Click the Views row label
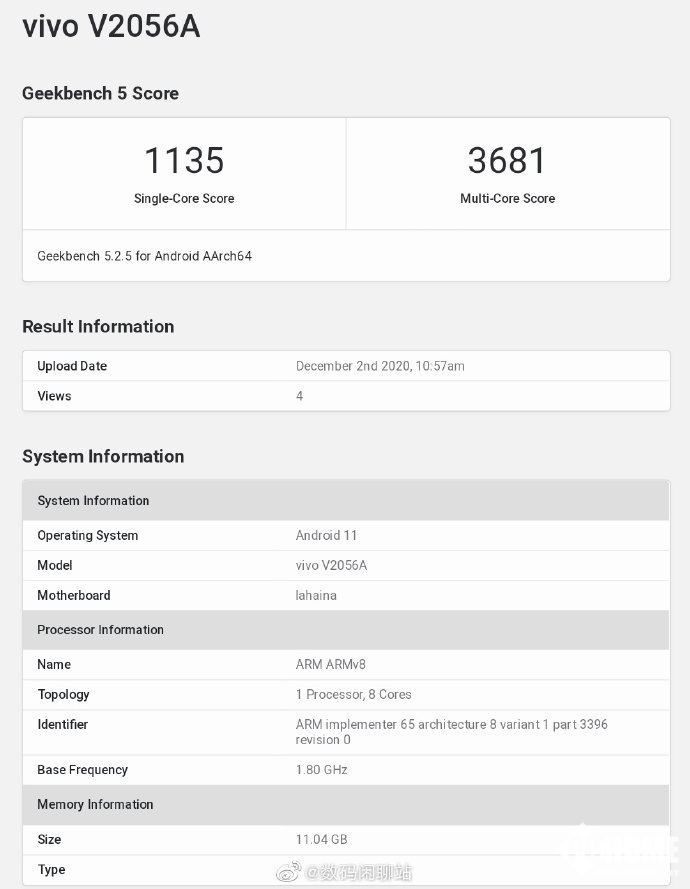The image size is (690, 889). (x=54, y=396)
